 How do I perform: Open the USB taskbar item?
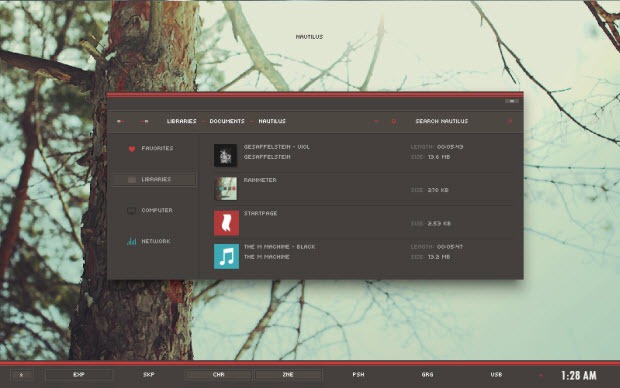pos(496,375)
